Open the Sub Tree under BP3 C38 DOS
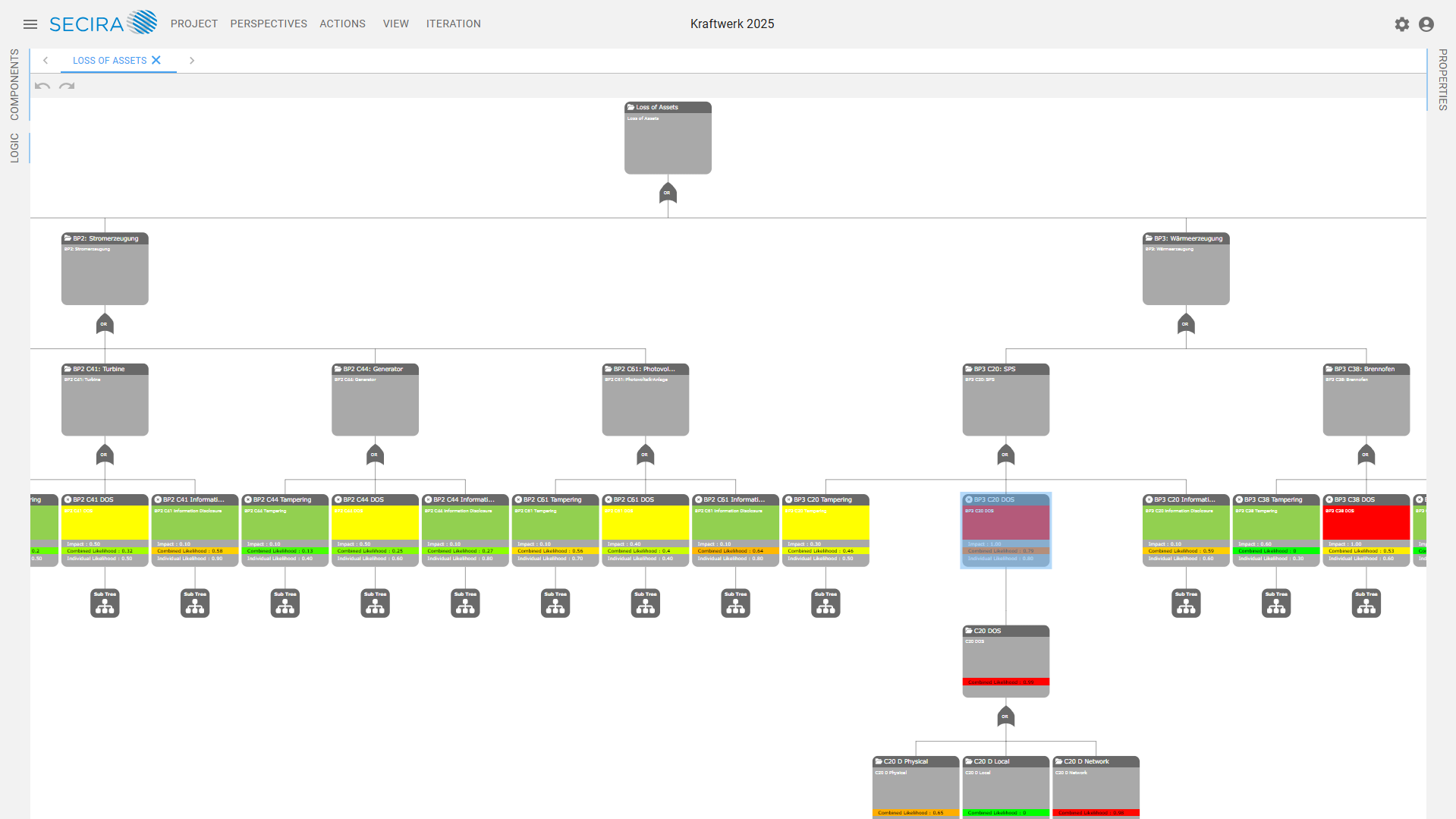The image size is (1456, 819). click(1366, 603)
